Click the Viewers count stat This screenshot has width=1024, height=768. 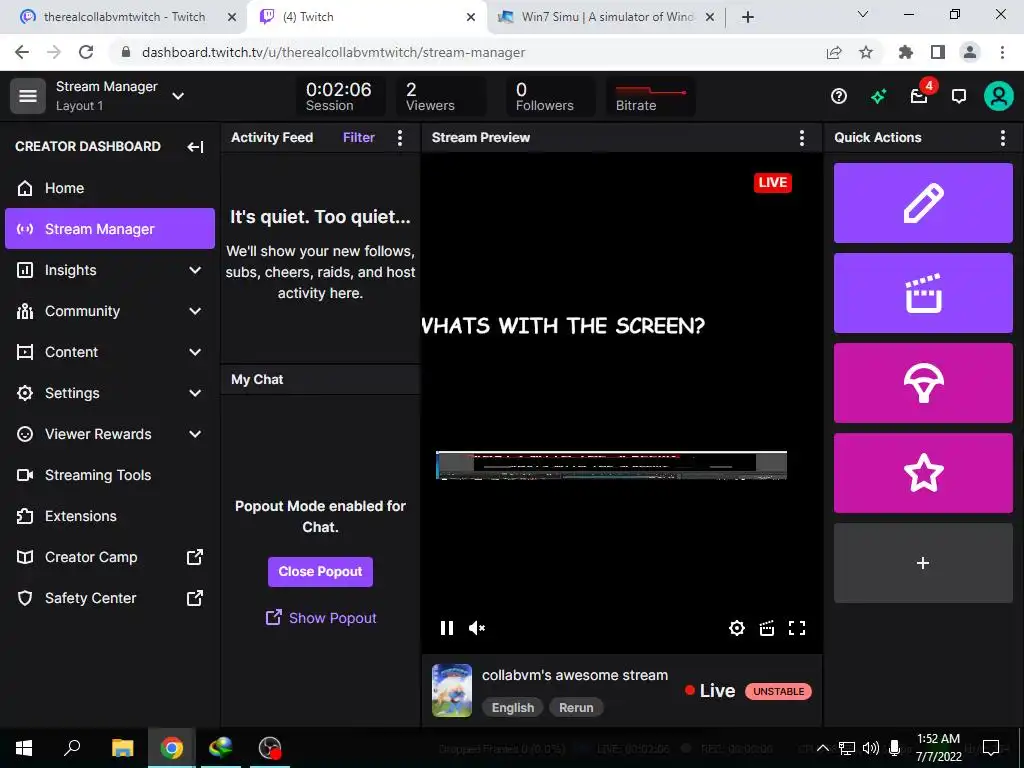pyautogui.click(x=441, y=97)
